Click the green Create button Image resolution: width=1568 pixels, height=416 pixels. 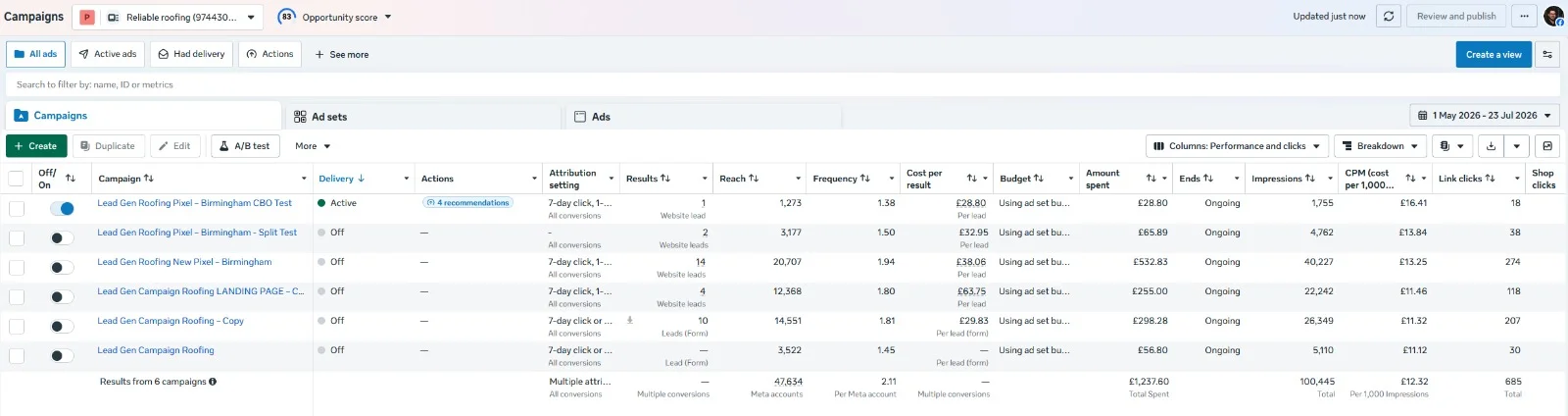coord(35,146)
